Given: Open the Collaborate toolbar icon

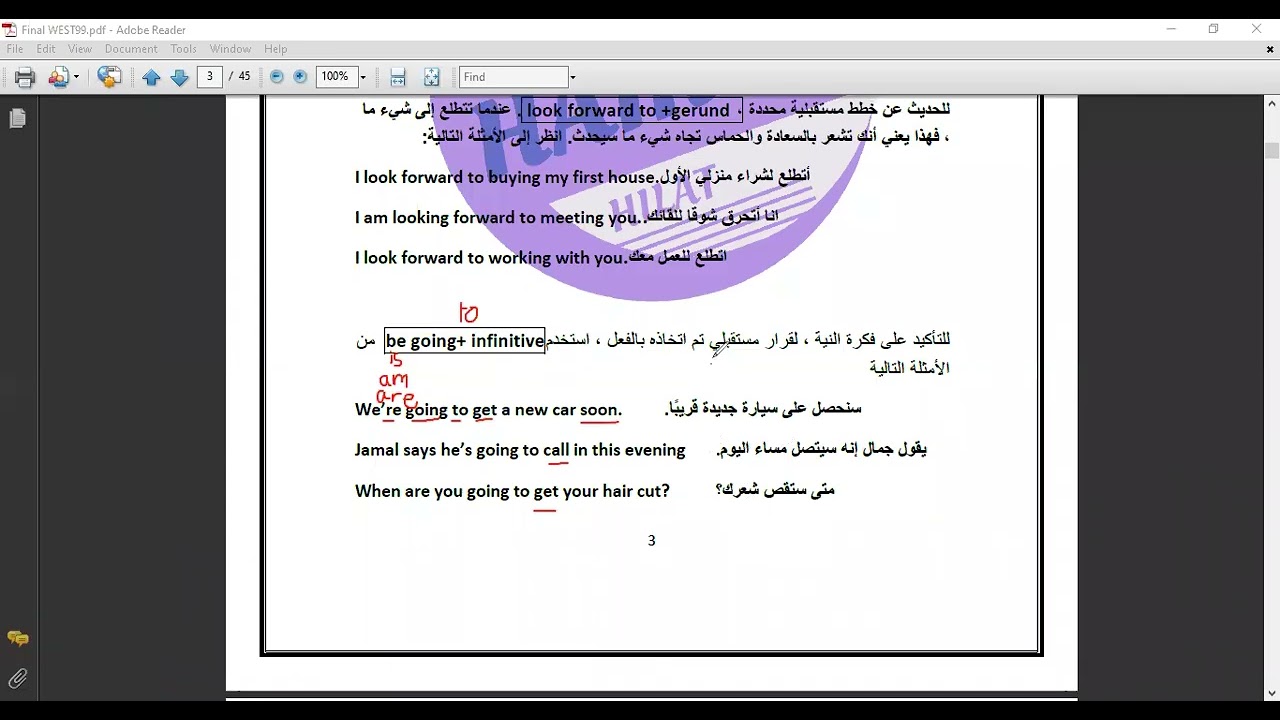Looking at the screenshot, I should 58,77.
